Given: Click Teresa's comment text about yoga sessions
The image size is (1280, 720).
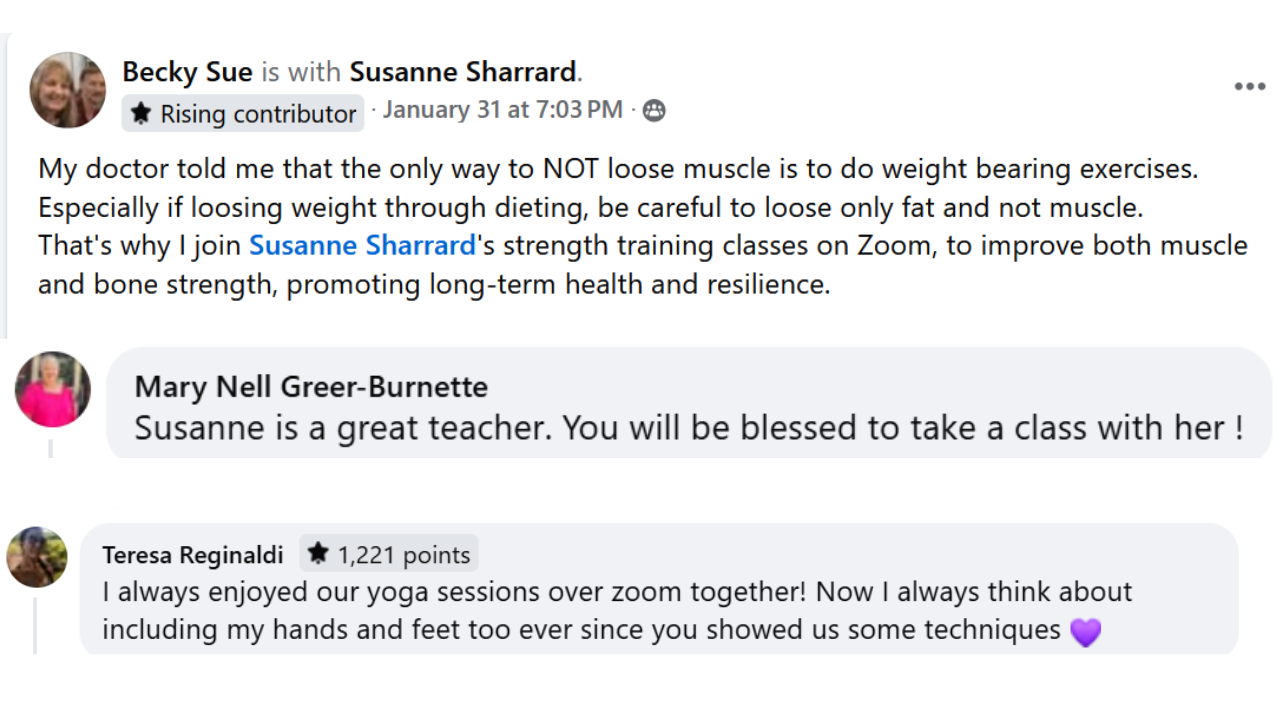Looking at the screenshot, I should pos(616,610).
